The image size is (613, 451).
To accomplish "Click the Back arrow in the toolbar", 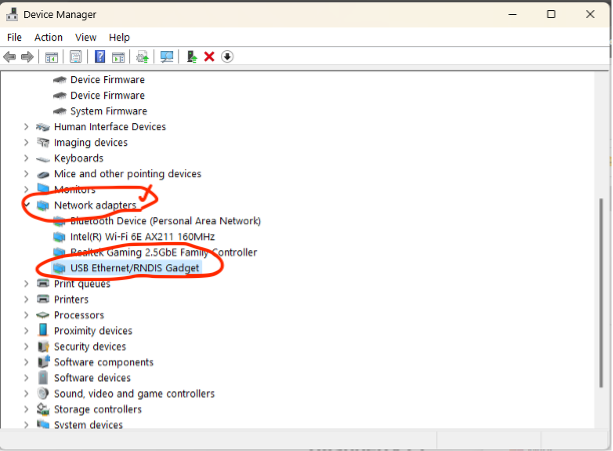I will tap(11, 57).
